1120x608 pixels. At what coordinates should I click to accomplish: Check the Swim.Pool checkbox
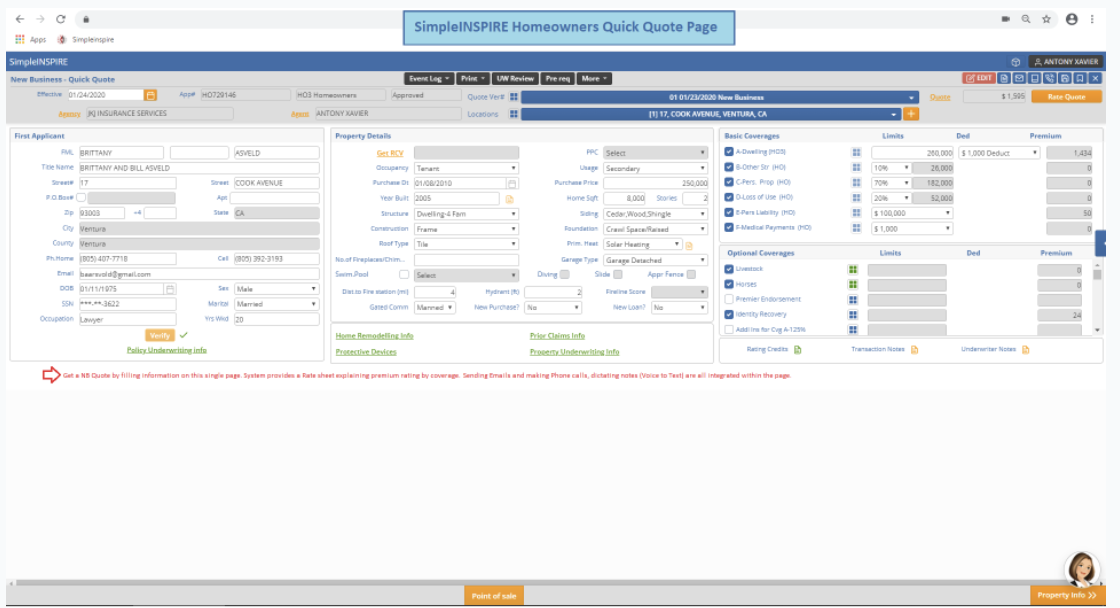pos(404,274)
